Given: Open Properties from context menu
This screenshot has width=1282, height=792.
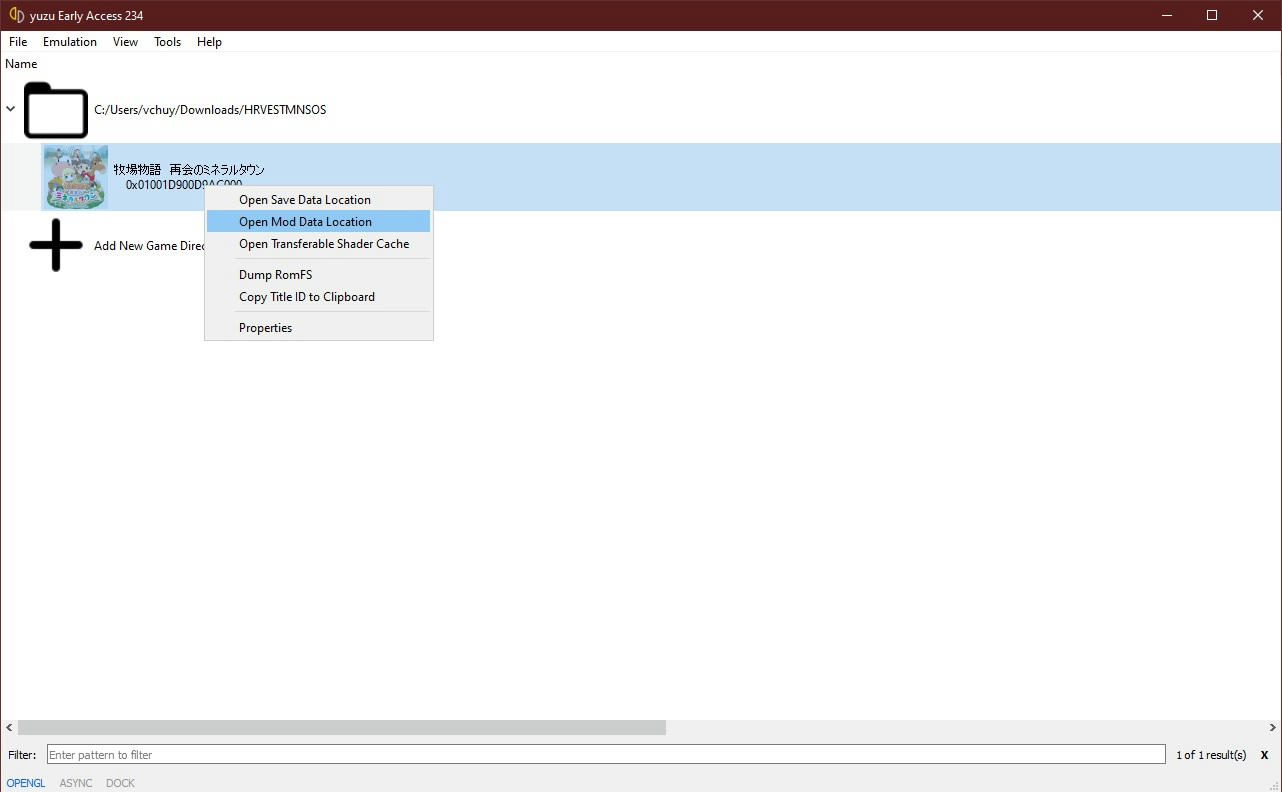Looking at the screenshot, I should (318, 328).
